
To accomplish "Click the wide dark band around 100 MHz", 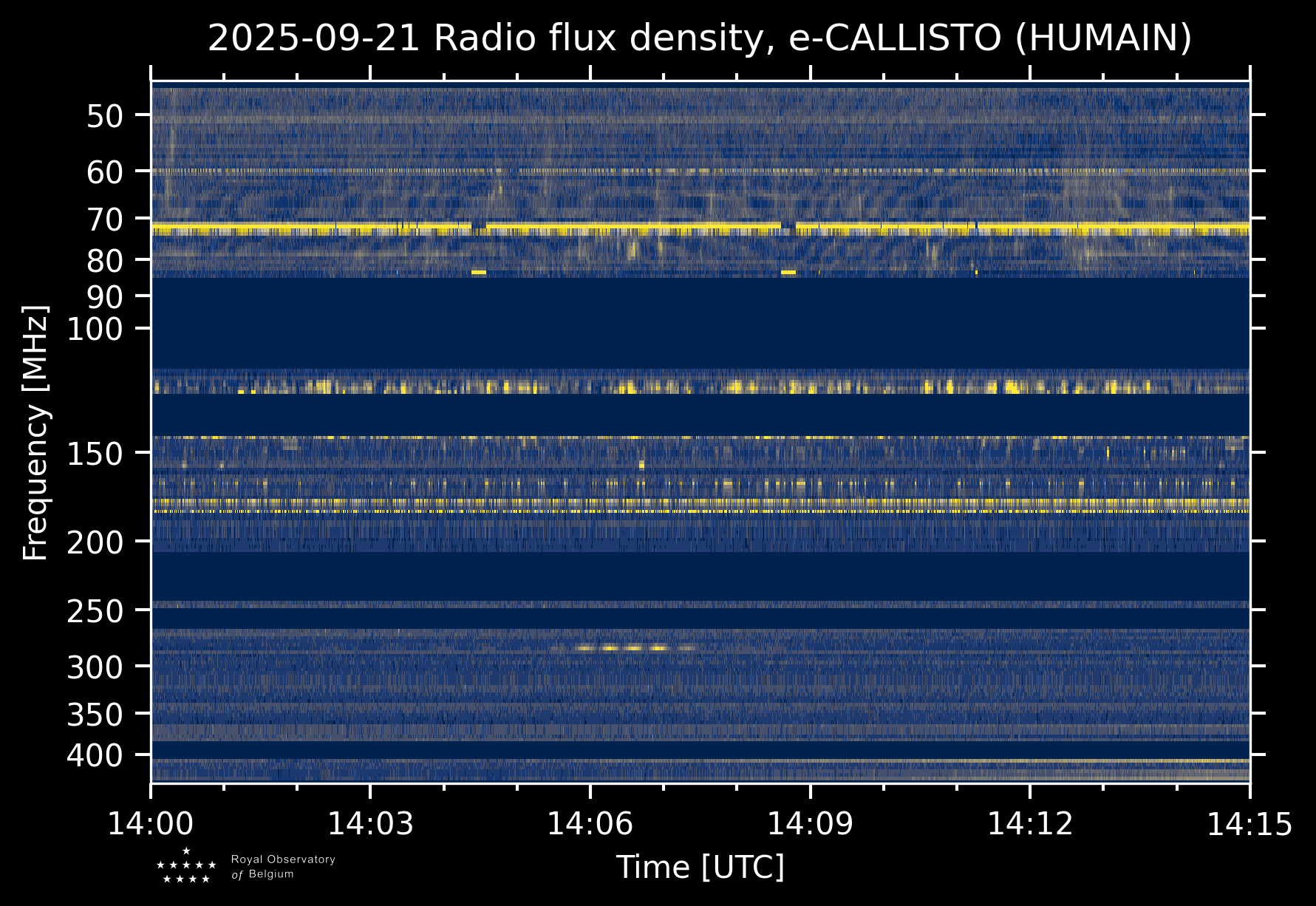I will click(700, 323).
